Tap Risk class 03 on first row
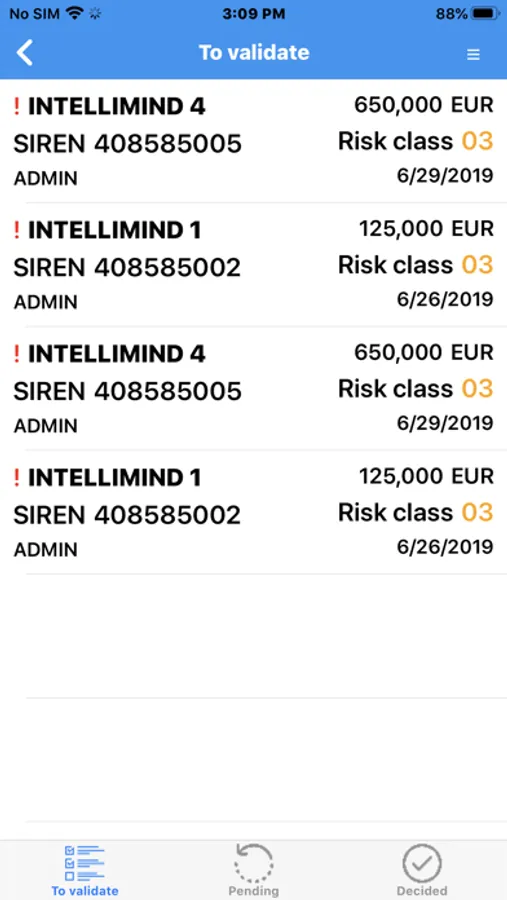The width and height of the screenshot is (507, 900). point(416,141)
